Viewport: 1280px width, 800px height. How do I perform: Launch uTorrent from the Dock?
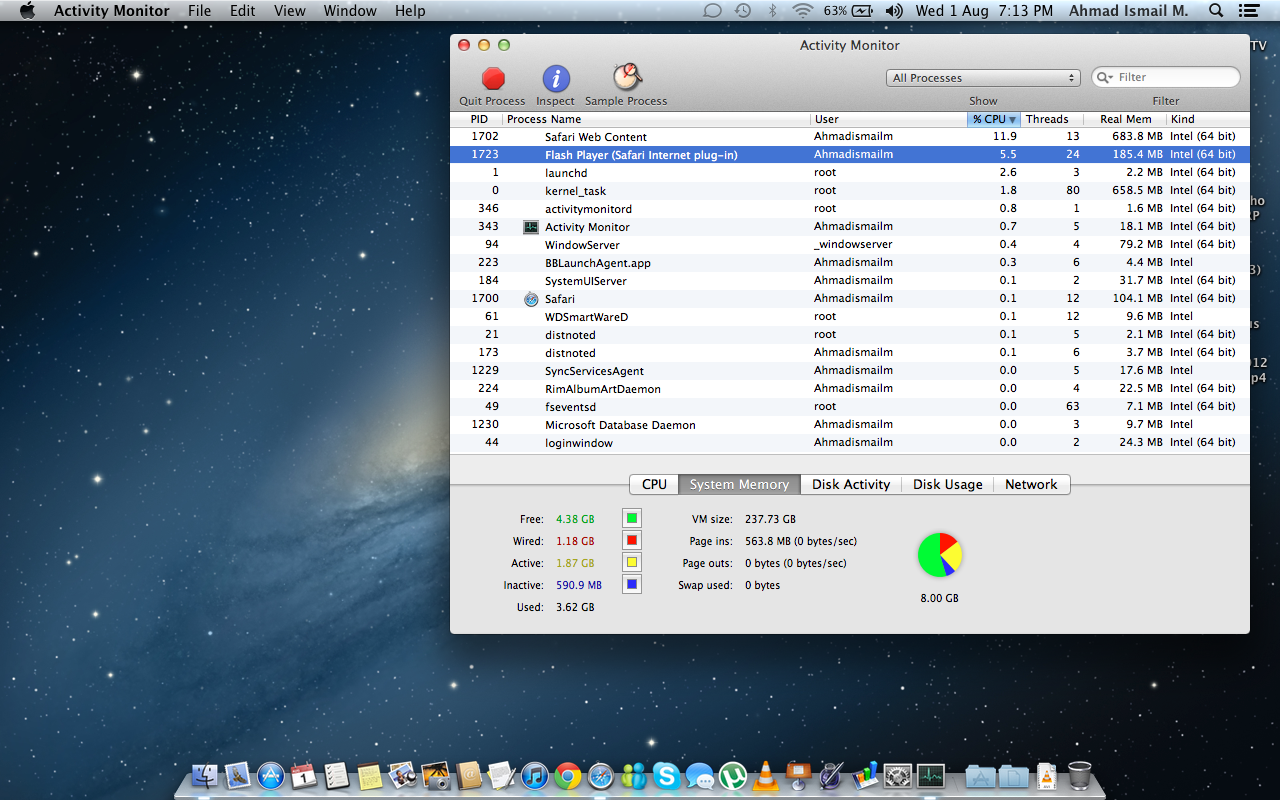tap(733, 775)
